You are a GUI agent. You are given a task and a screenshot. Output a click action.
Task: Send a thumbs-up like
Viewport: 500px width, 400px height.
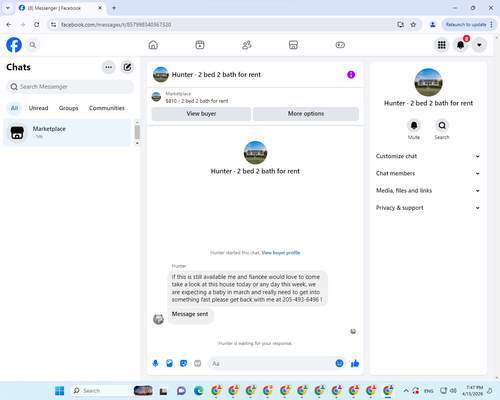[x=355, y=363]
